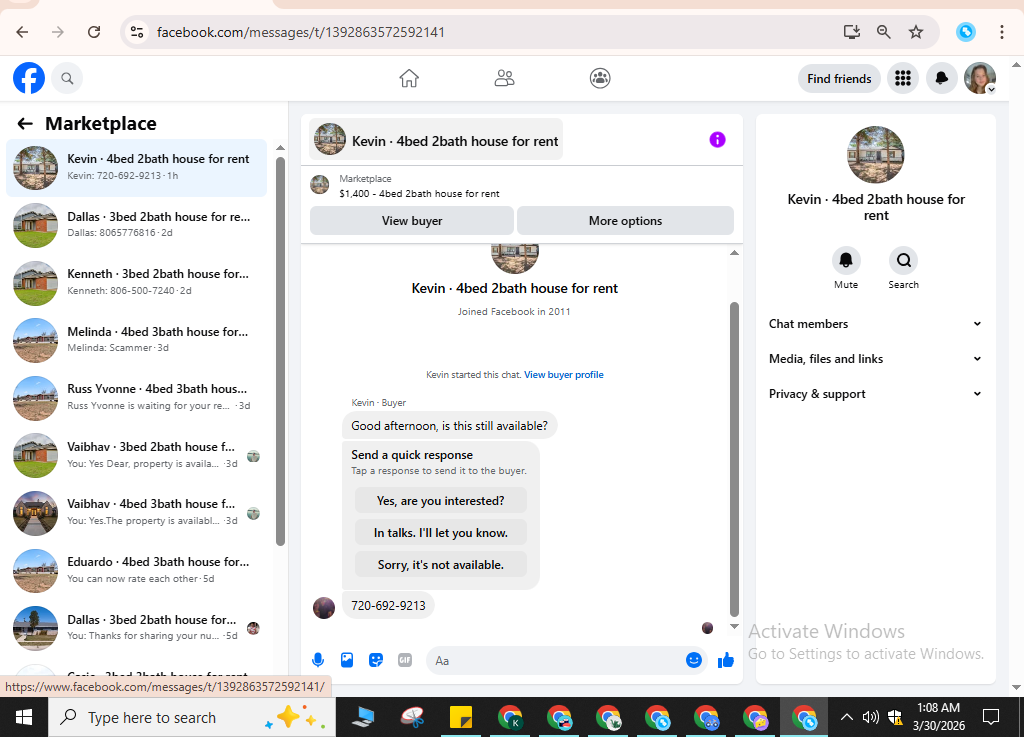Open the account profile picture menu
This screenshot has width=1024, height=737.
point(980,78)
